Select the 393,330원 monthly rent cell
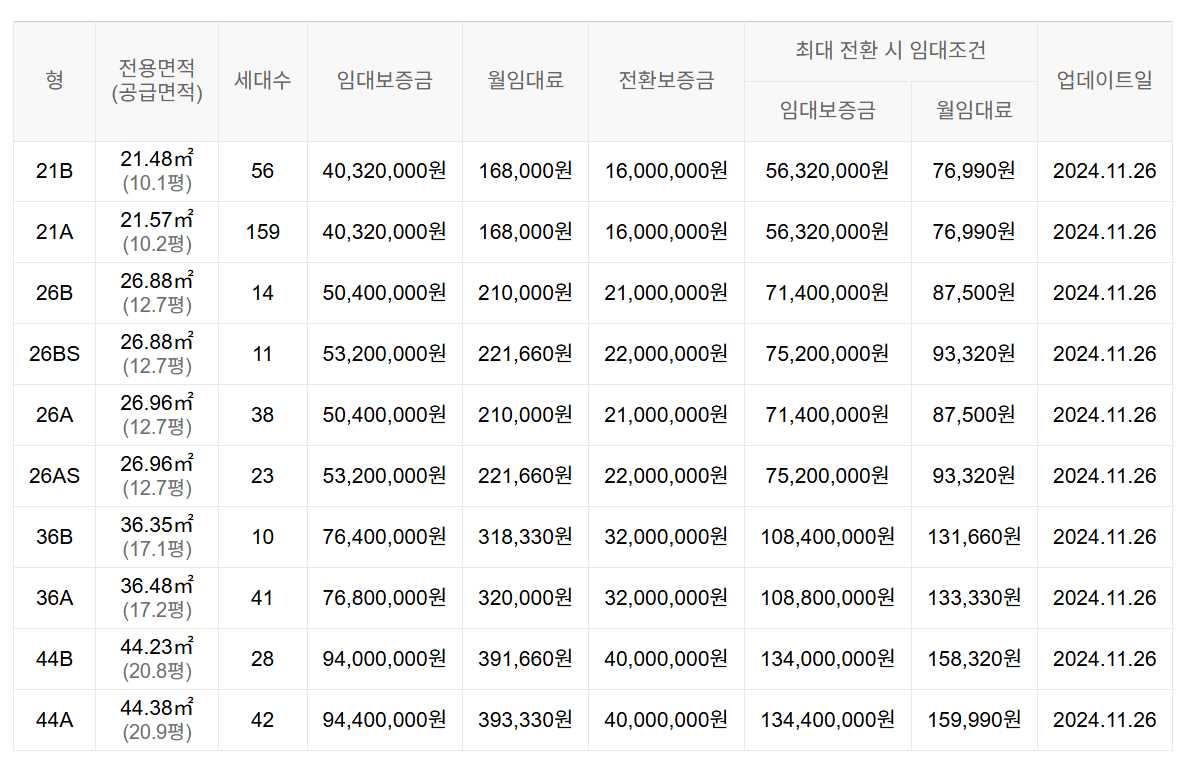Screen dimensions: 1187x769 [525, 720]
